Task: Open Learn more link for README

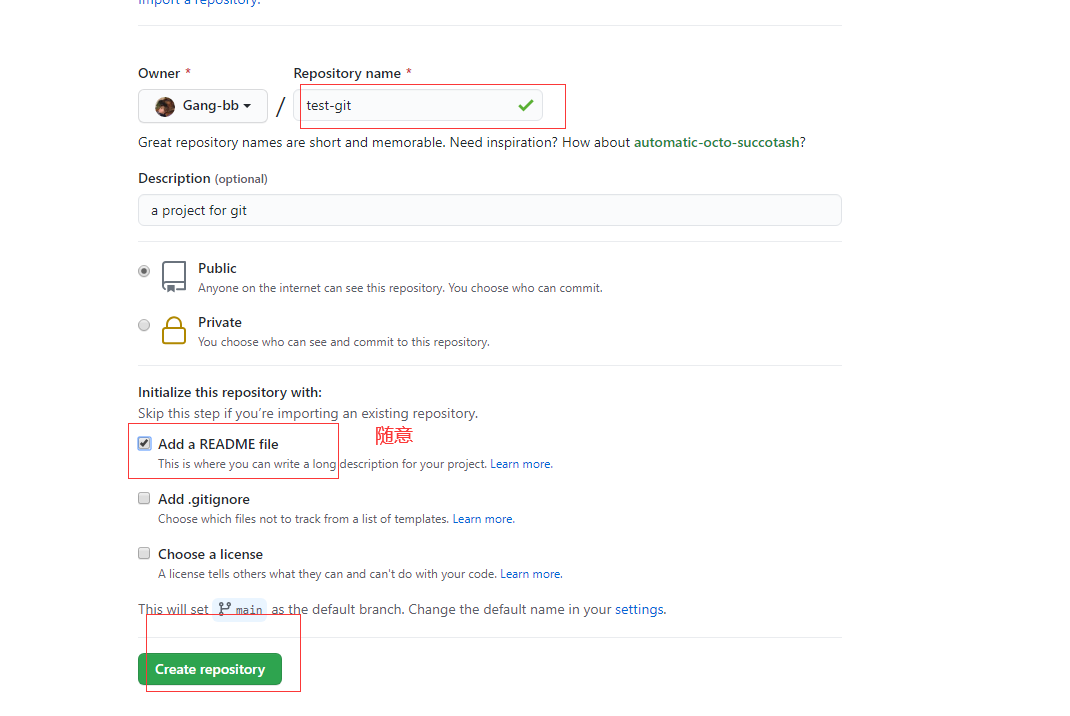Action: tap(521, 464)
